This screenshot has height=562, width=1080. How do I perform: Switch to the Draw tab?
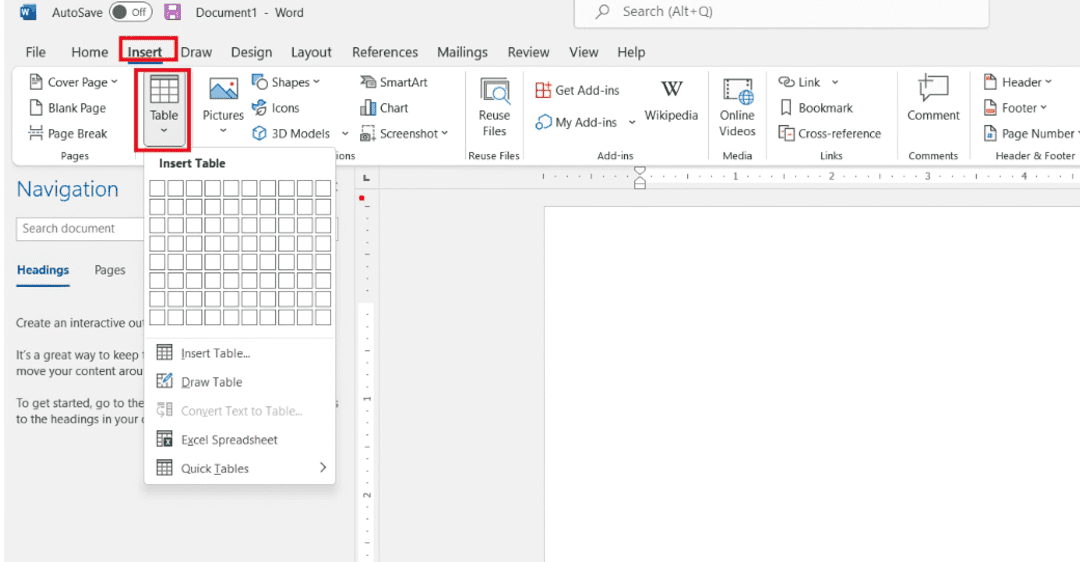pos(196,52)
